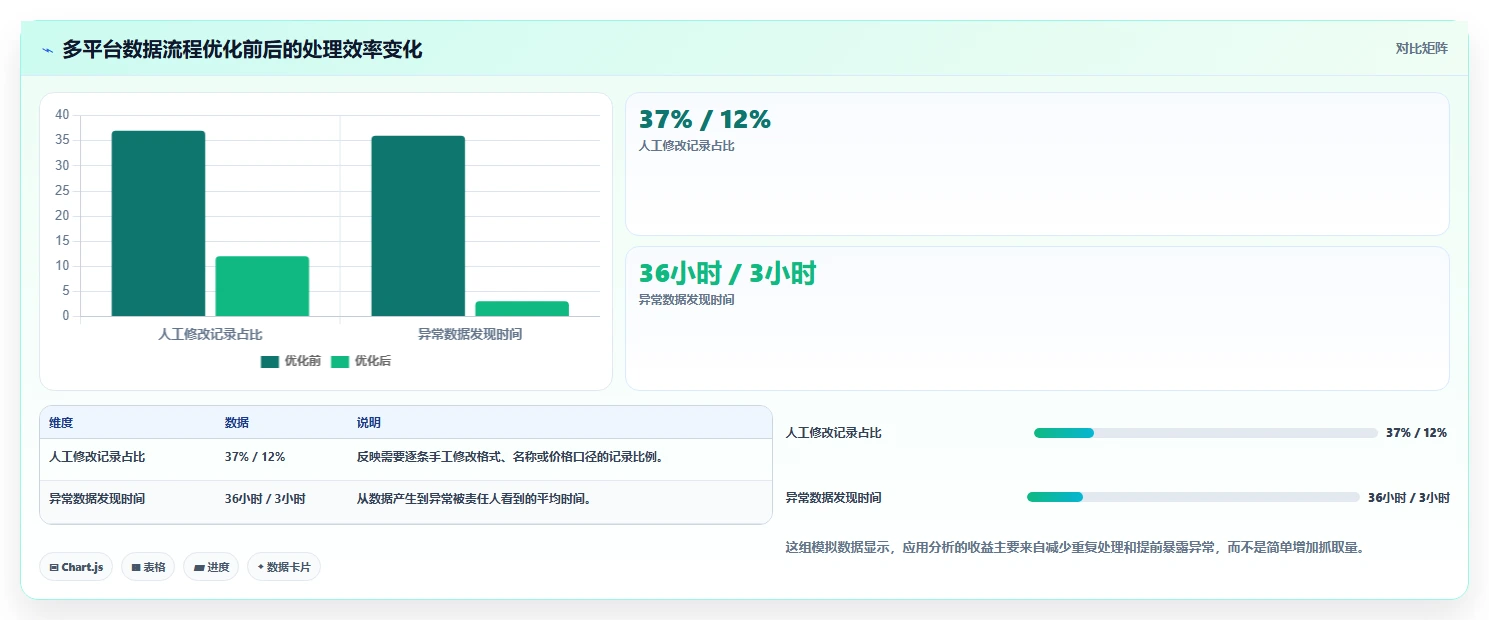The width and height of the screenshot is (1489, 620).
Task: Click 人工修改记录占比 caption in first data card
Action: (687, 146)
